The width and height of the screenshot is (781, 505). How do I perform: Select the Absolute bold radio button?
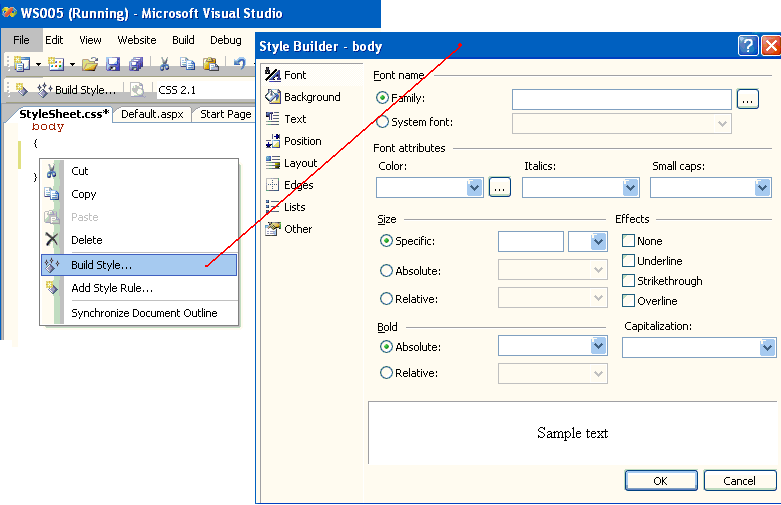(x=386, y=346)
